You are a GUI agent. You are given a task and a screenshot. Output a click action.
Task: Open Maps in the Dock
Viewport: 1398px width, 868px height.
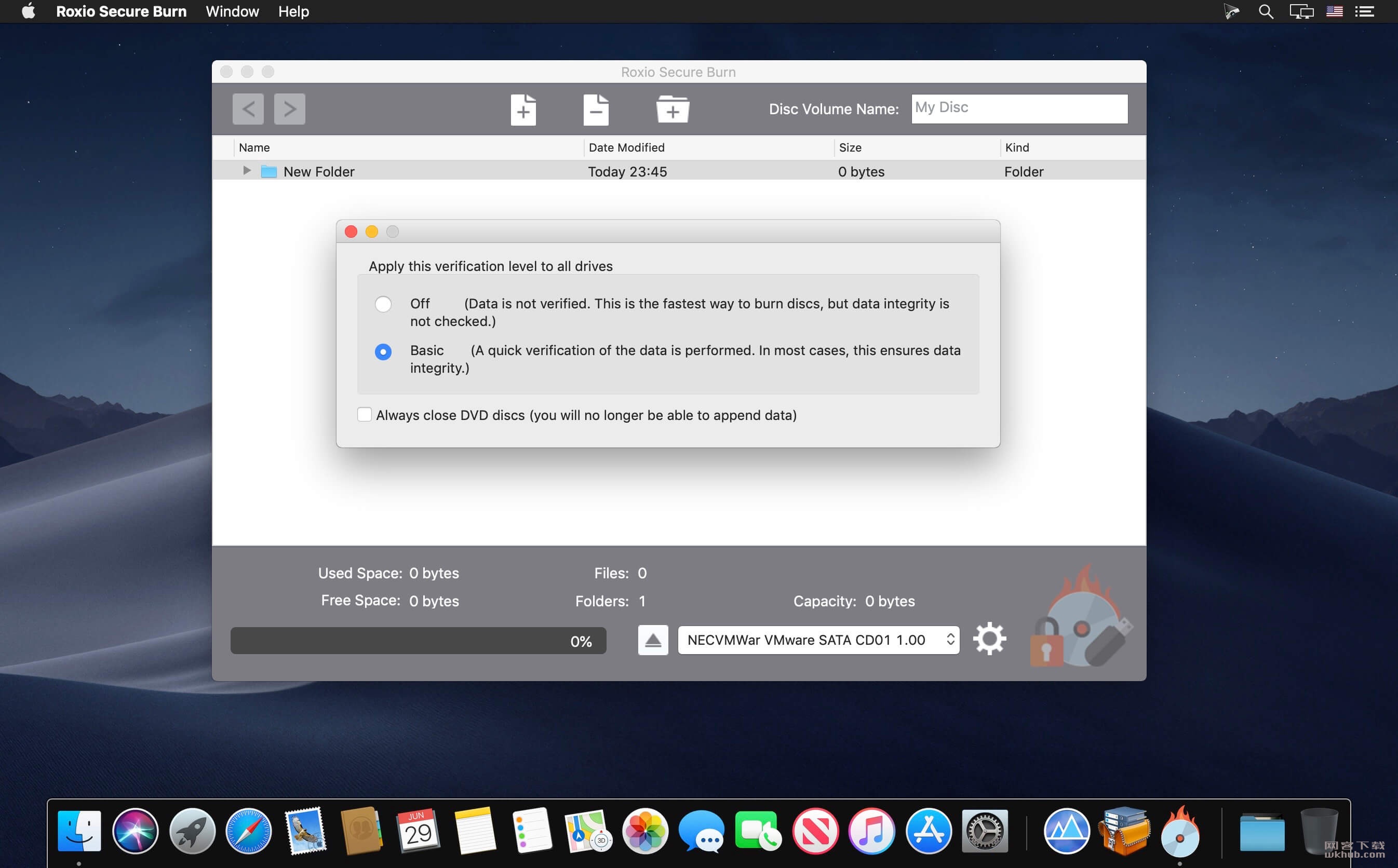588,831
